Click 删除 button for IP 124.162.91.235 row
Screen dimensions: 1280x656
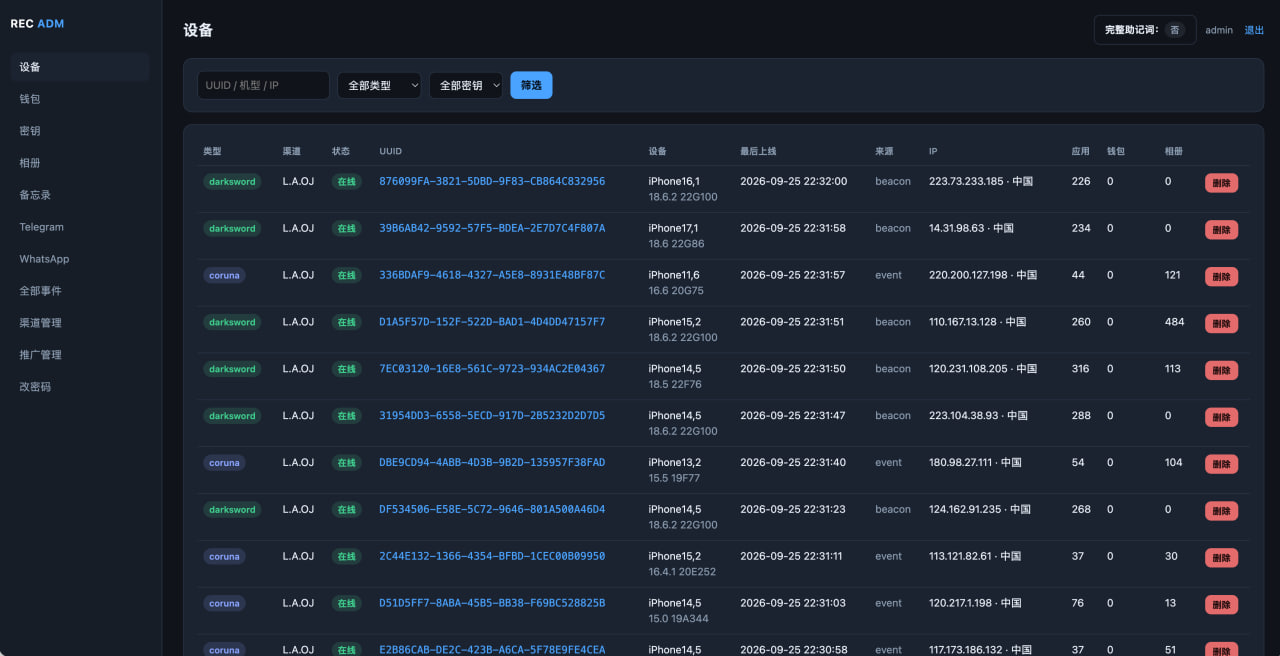1221,511
